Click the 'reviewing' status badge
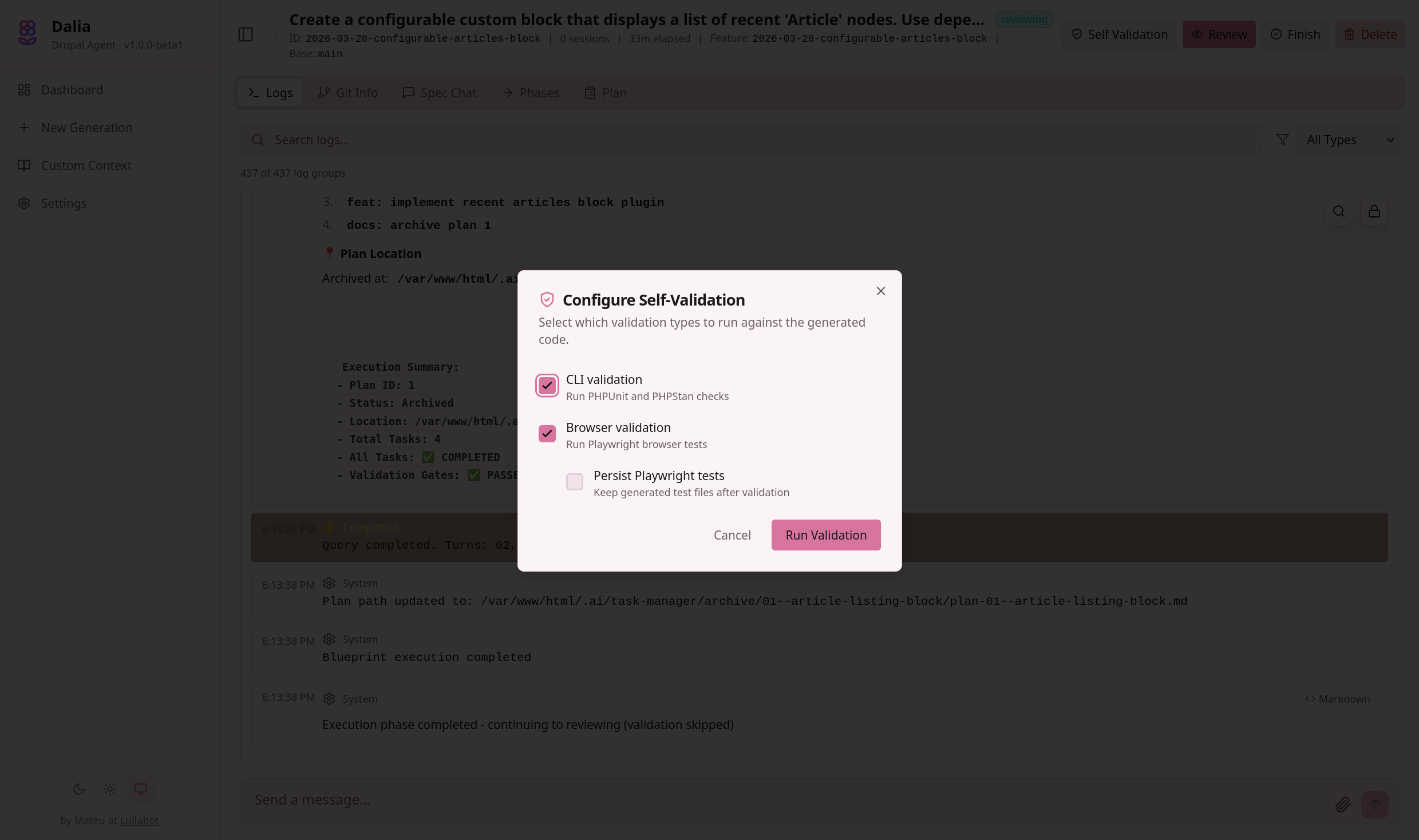This screenshot has width=1419, height=840. click(1023, 19)
